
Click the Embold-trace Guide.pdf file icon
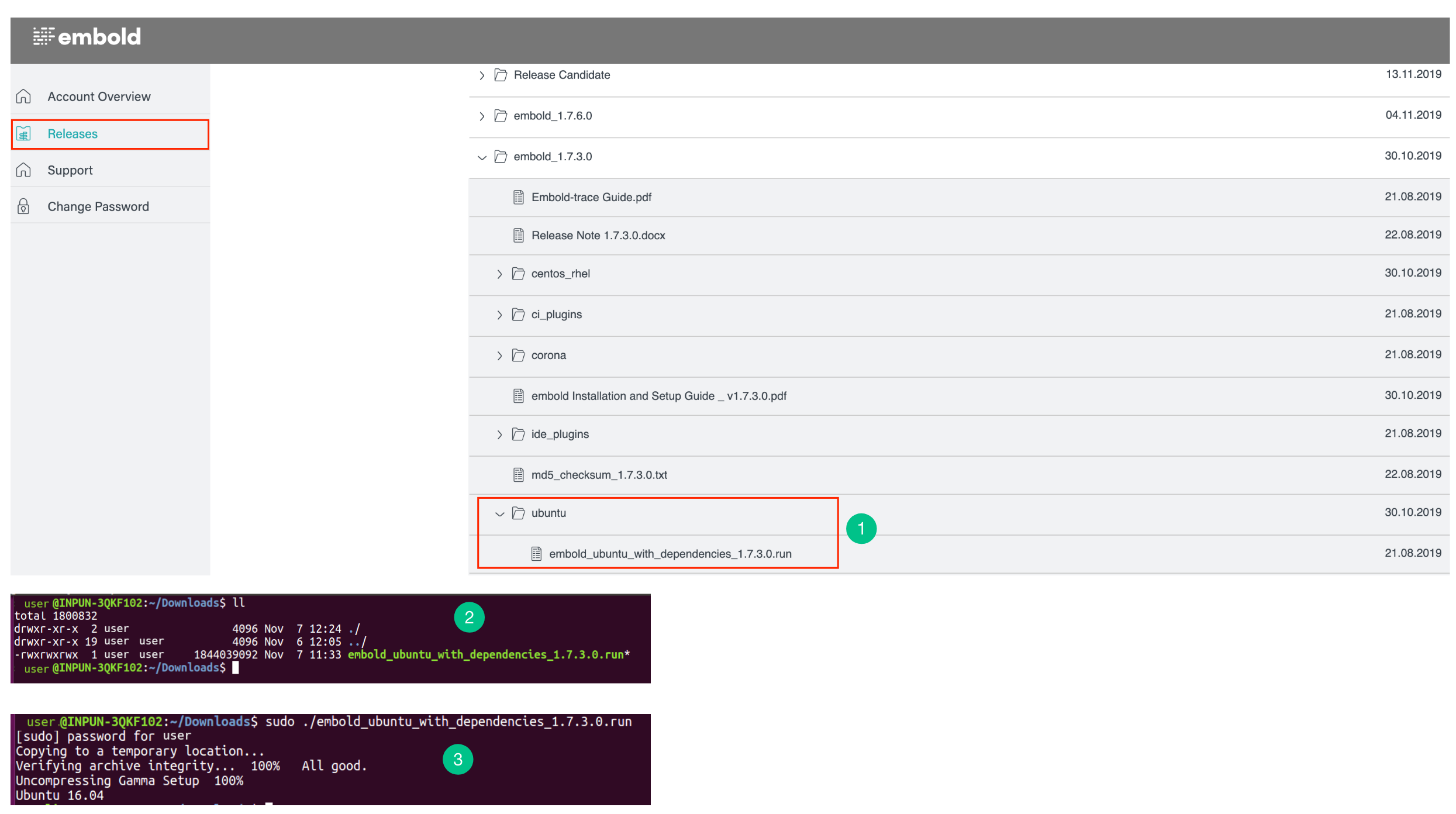tap(519, 198)
